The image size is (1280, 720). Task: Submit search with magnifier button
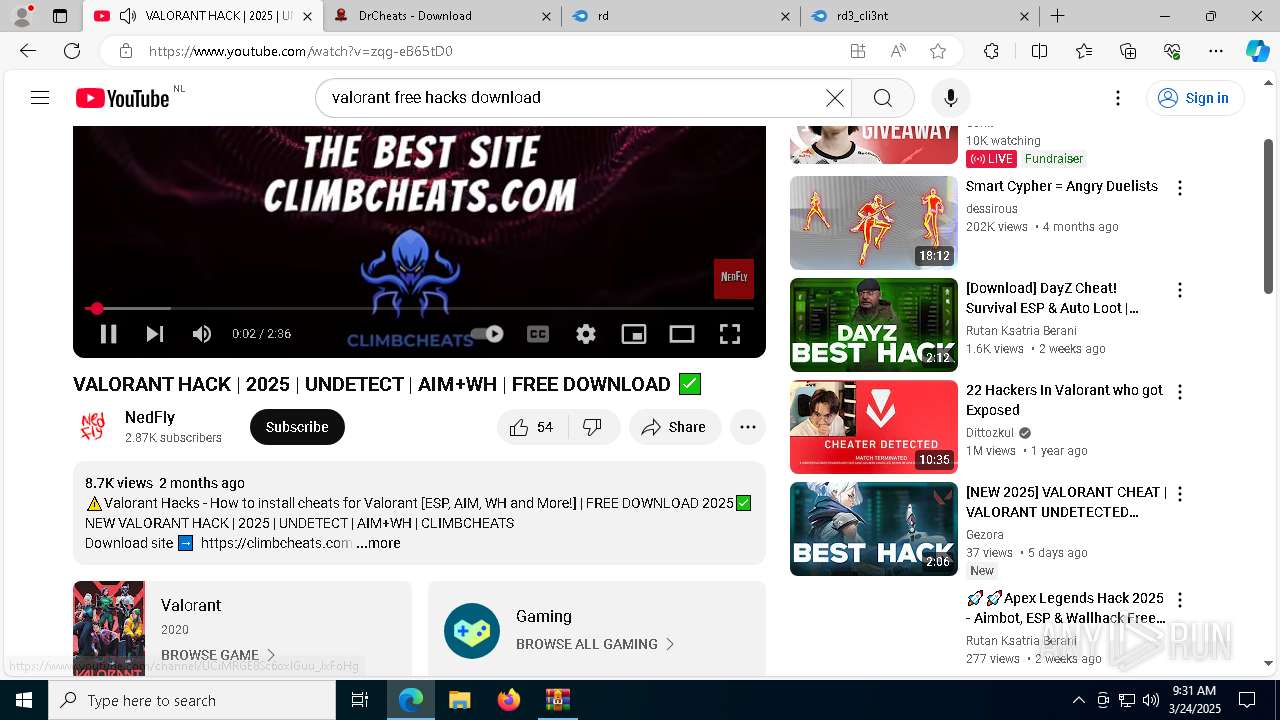point(882,98)
